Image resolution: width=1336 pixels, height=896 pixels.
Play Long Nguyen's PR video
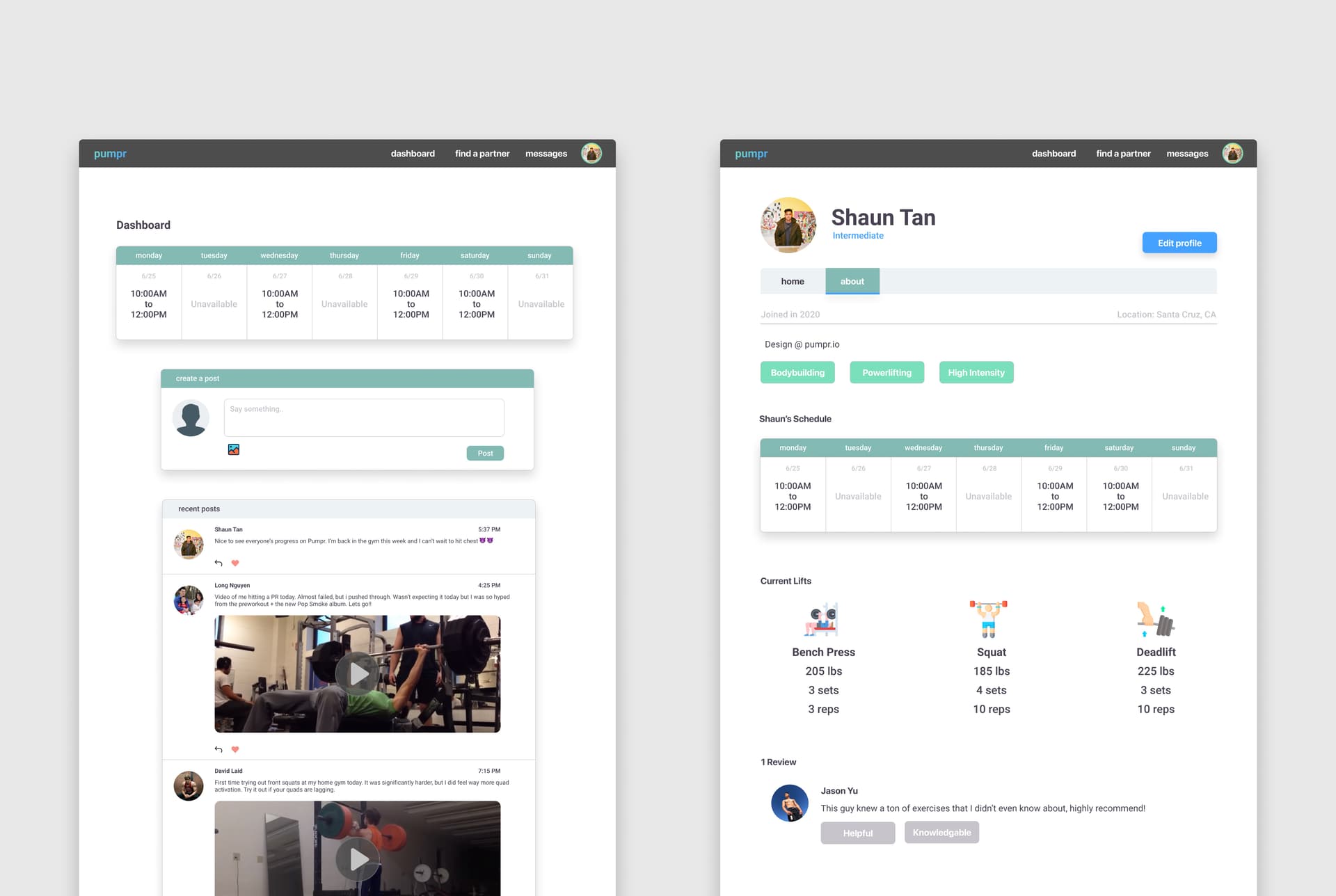(x=357, y=673)
